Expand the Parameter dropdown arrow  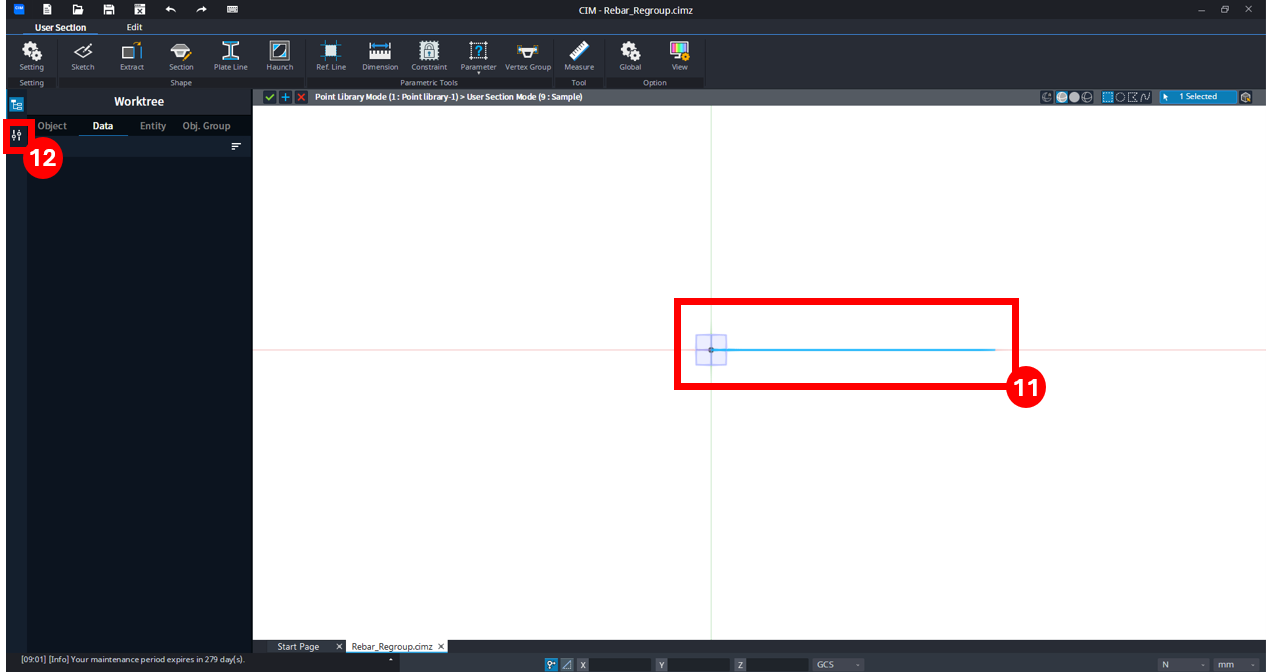[x=478, y=74]
